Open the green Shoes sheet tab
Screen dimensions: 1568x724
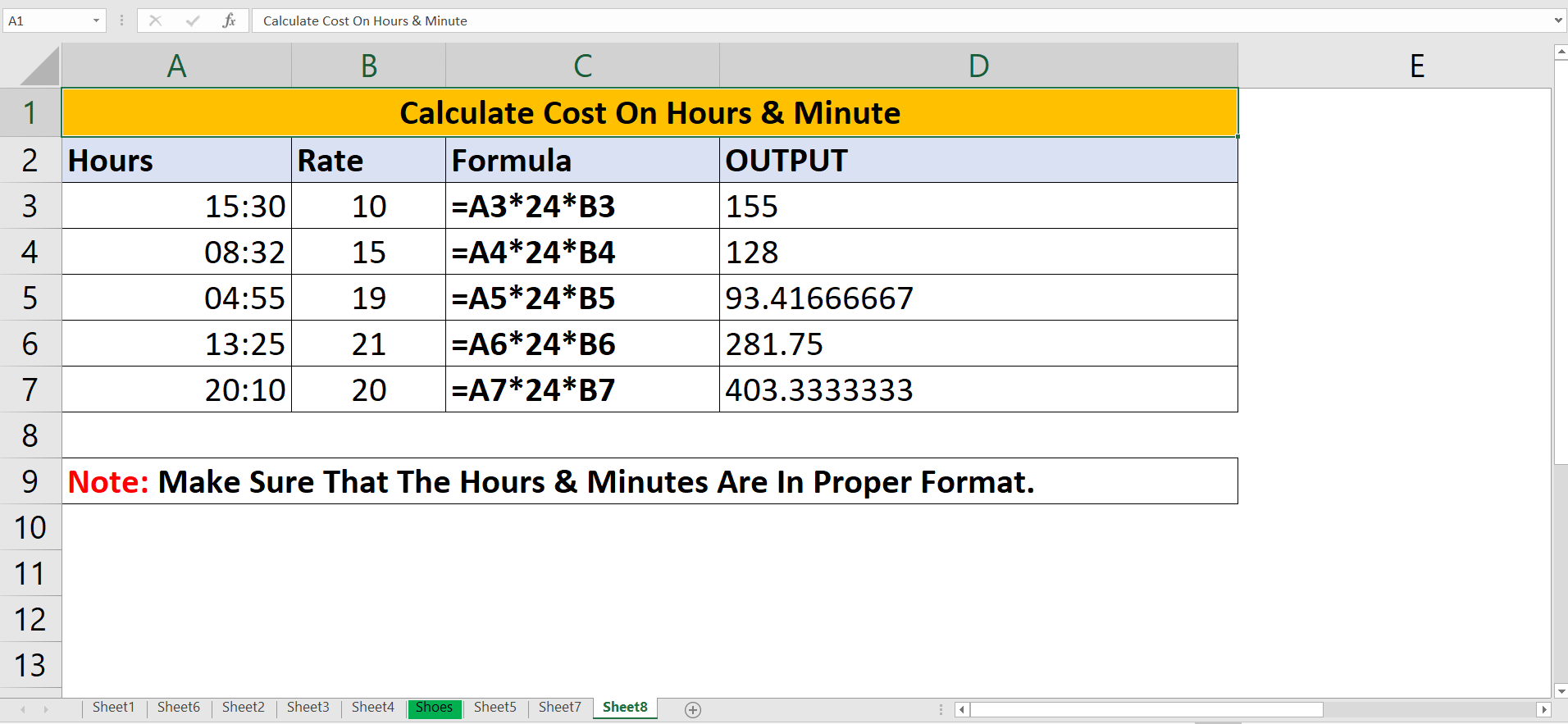click(435, 708)
